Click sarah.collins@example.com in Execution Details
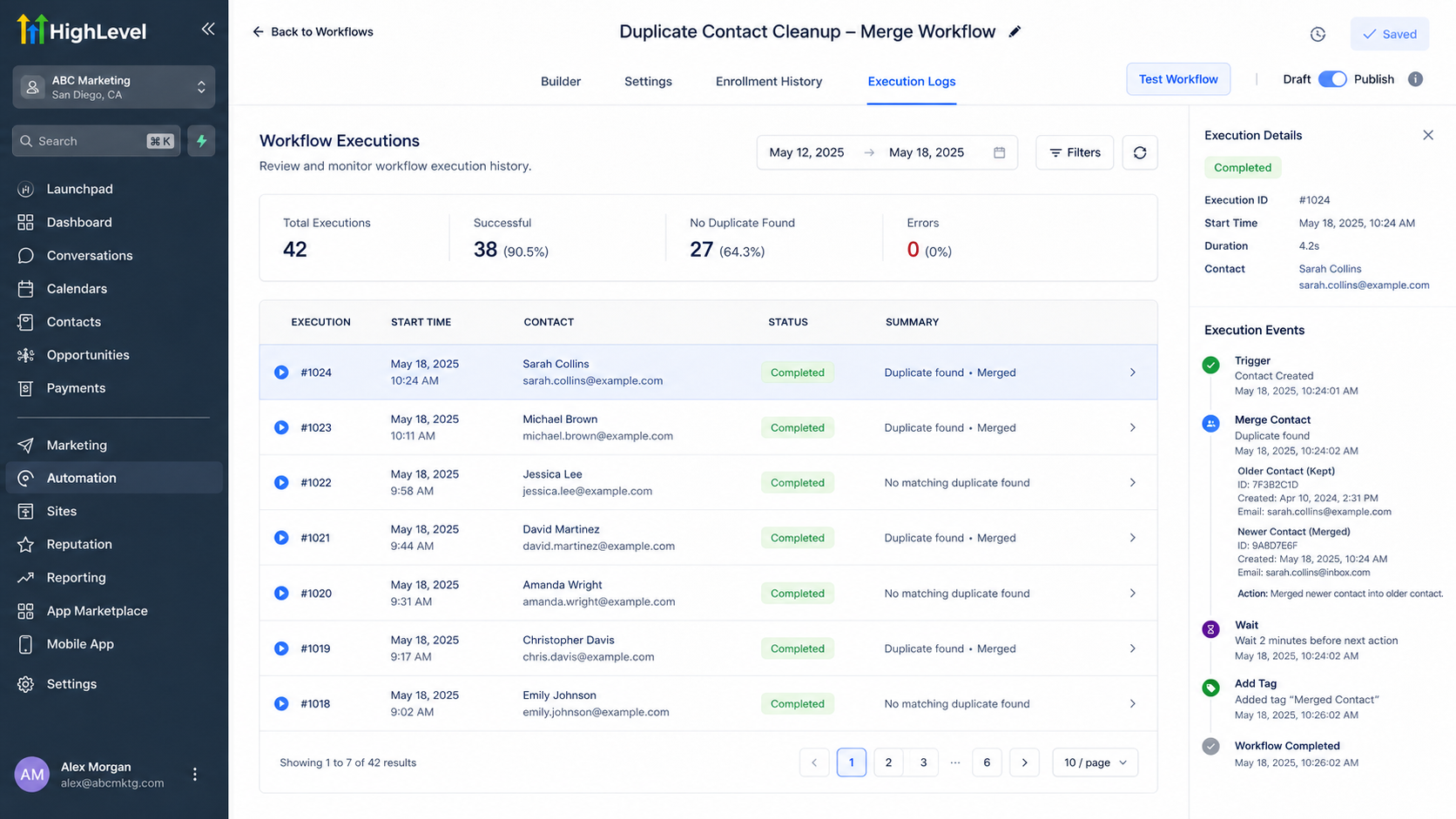The image size is (1456, 819). (x=1364, y=285)
